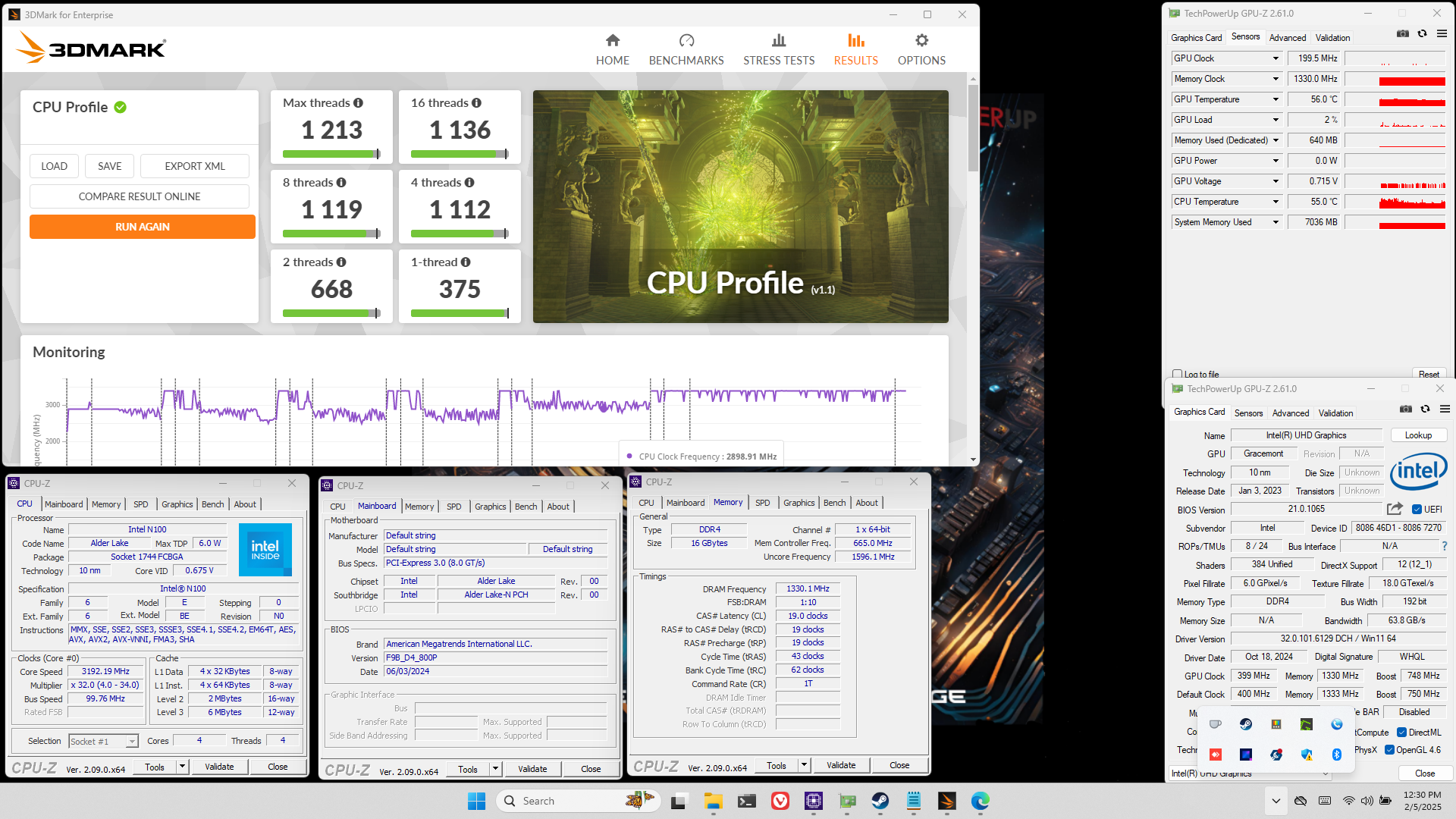Image resolution: width=1456 pixels, height=819 pixels.
Task: Click COMPARE RESULT ONLINE button
Action: (x=140, y=196)
